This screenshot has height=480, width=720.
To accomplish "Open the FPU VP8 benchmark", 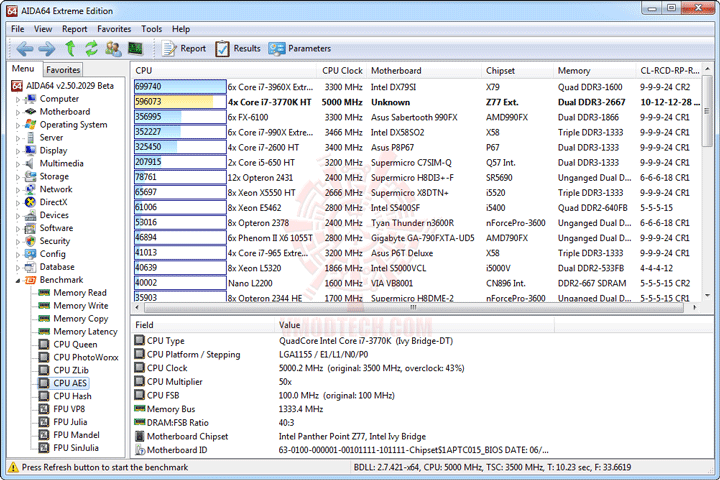I will 69,409.
